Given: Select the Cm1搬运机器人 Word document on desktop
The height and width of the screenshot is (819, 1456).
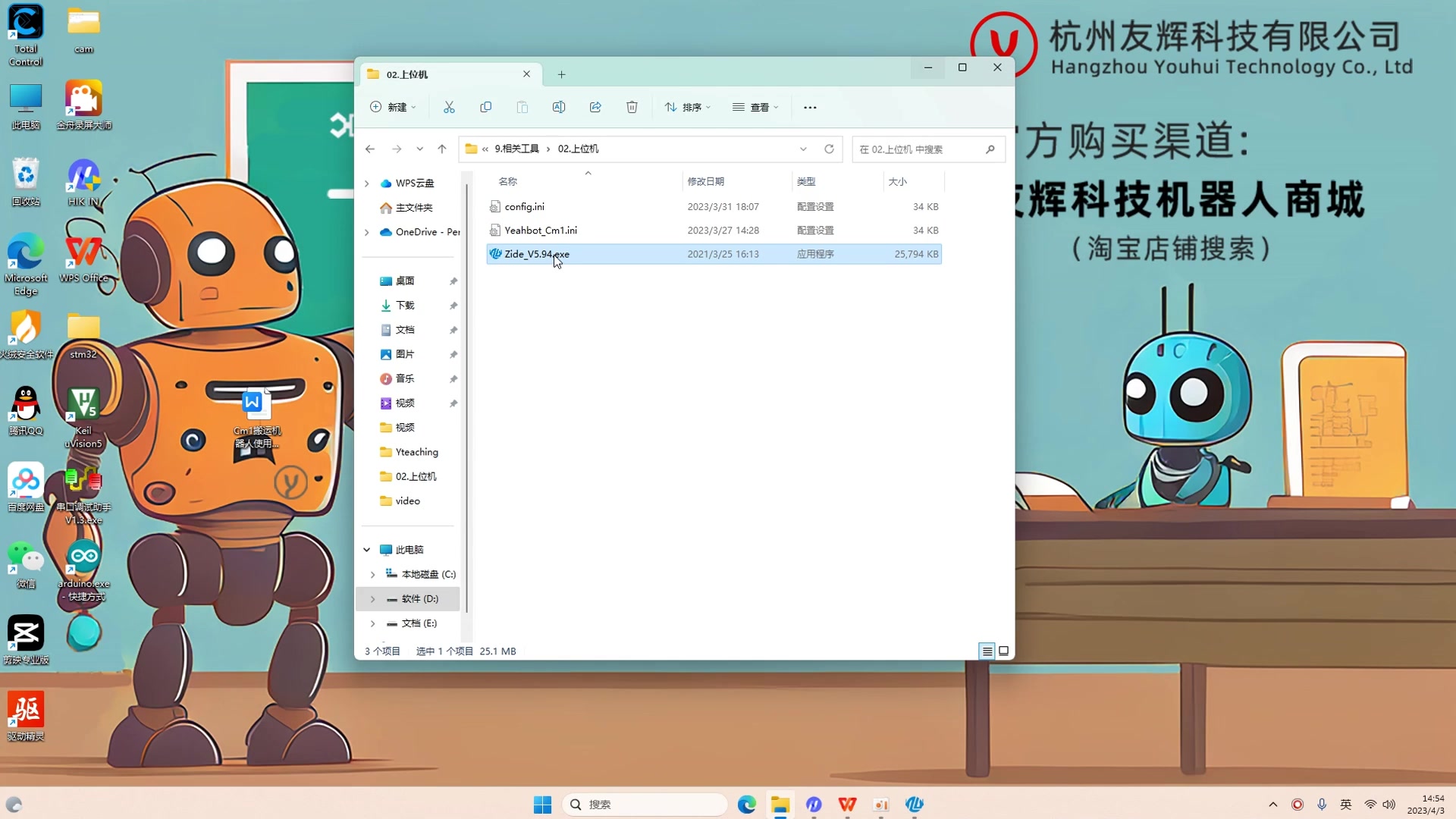Looking at the screenshot, I should (x=257, y=419).
